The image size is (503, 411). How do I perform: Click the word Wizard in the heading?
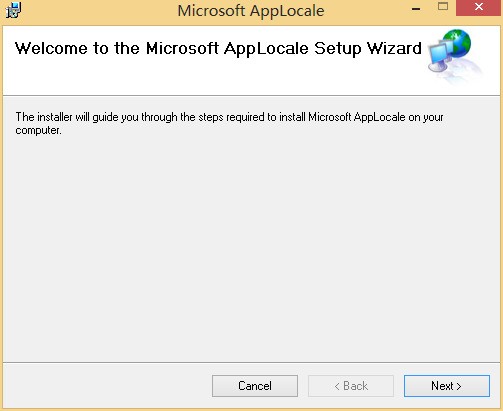(x=394, y=49)
